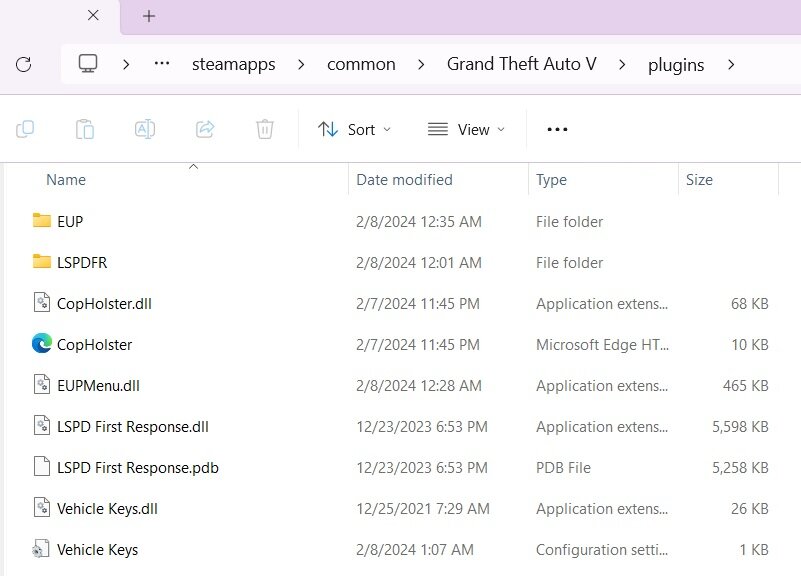
Task: Click the 2/8/2024 12:28 AM date
Action: pos(419,386)
